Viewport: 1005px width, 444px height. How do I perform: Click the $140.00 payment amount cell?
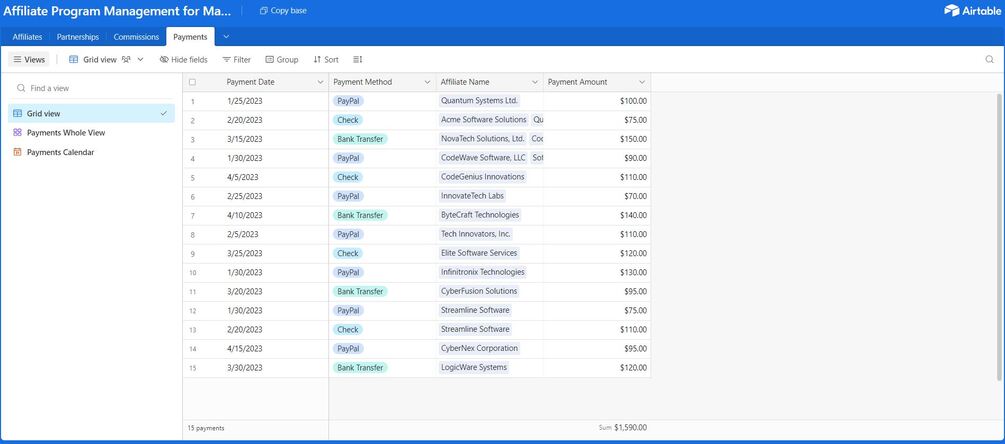point(633,215)
